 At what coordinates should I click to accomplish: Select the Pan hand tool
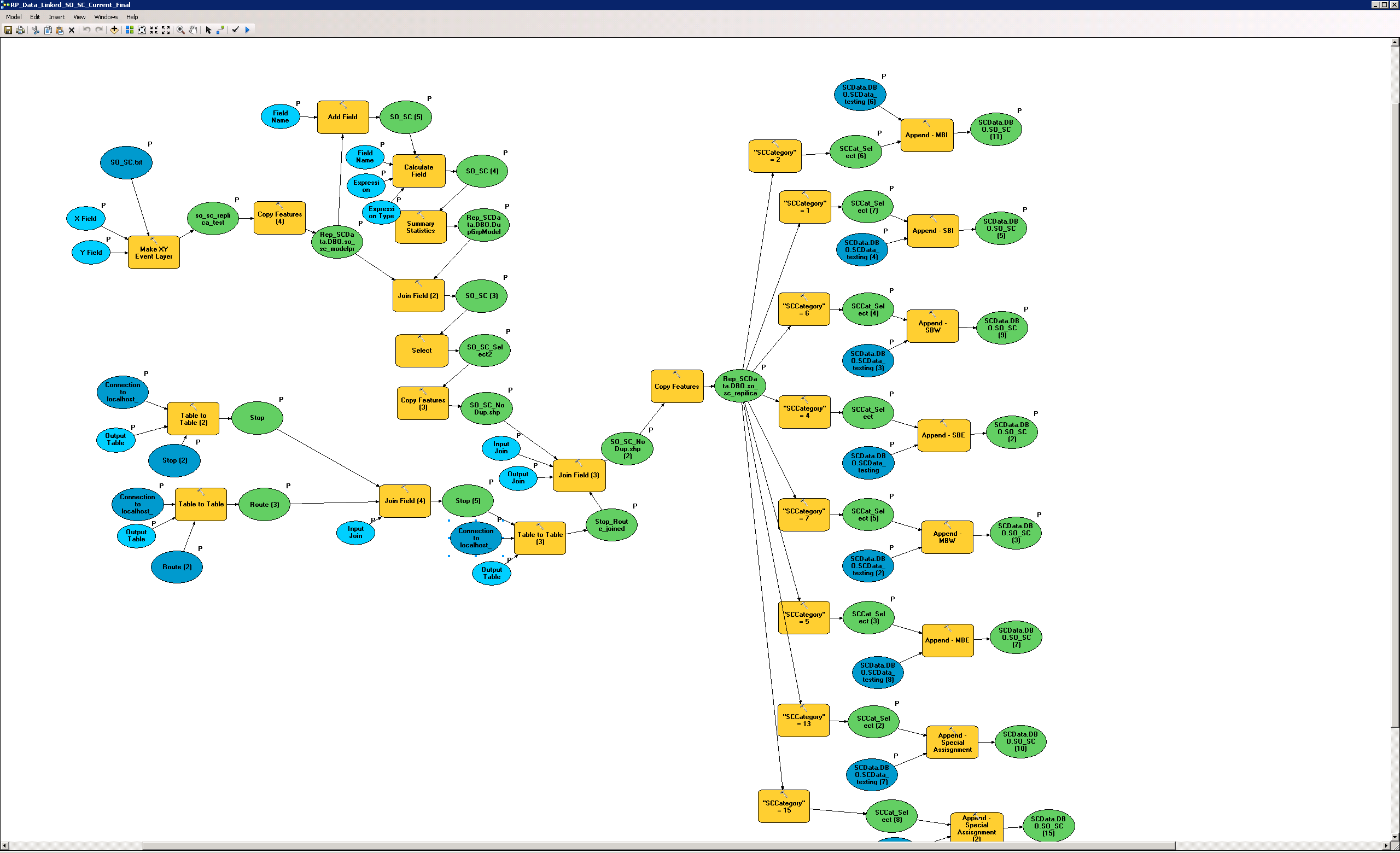(193, 30)
